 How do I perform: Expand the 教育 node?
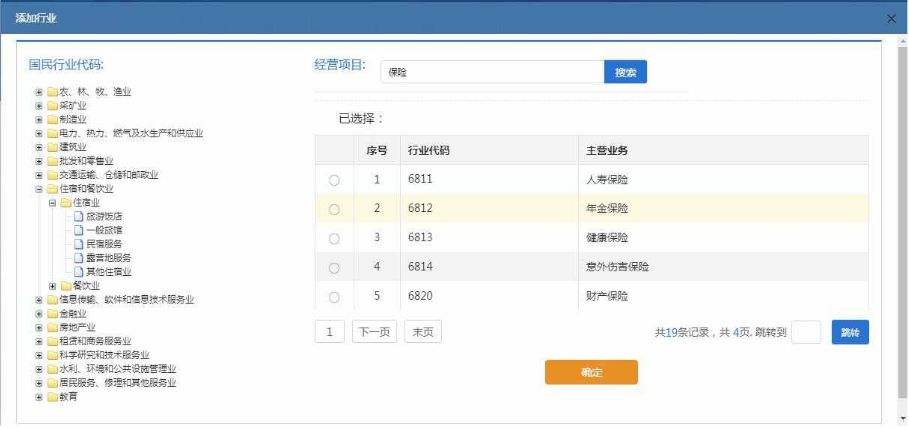pyautogui.click(x=39, y=397)
